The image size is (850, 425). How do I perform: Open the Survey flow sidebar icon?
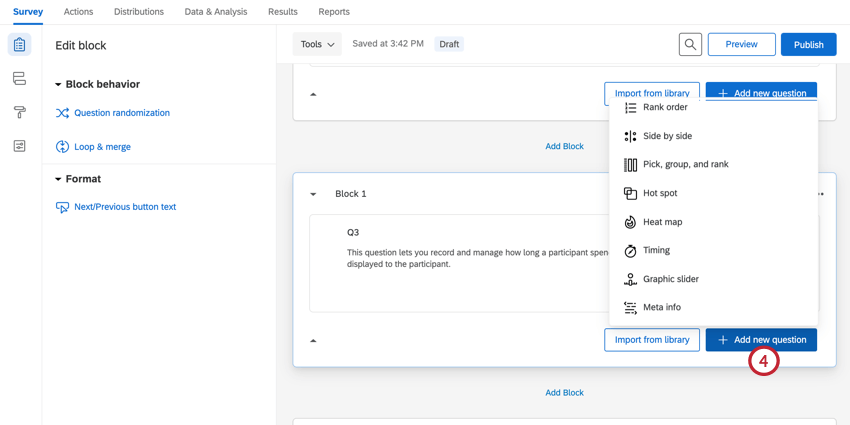click(19, 79)
